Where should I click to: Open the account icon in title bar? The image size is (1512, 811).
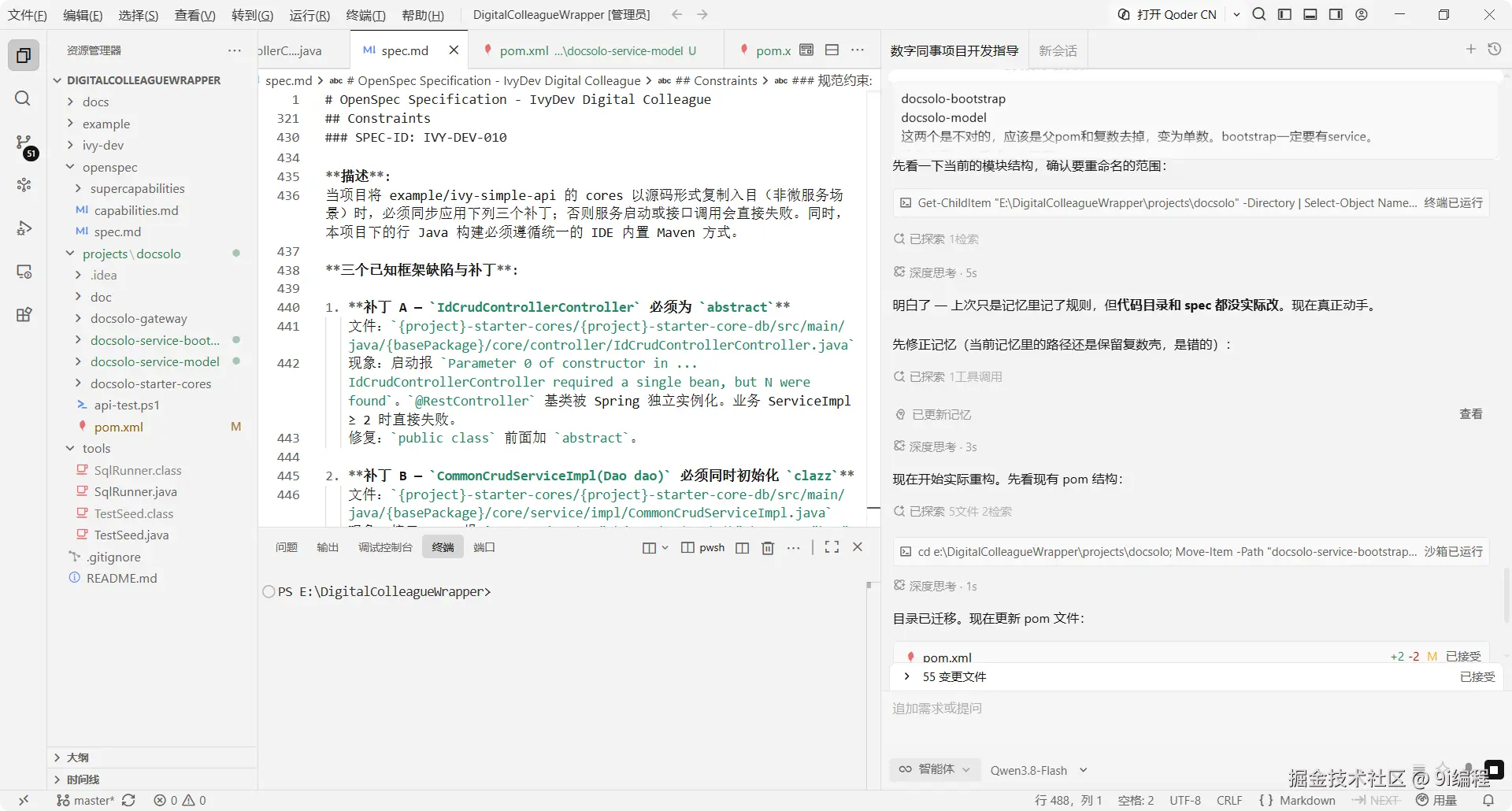(x=1362, y=14)
